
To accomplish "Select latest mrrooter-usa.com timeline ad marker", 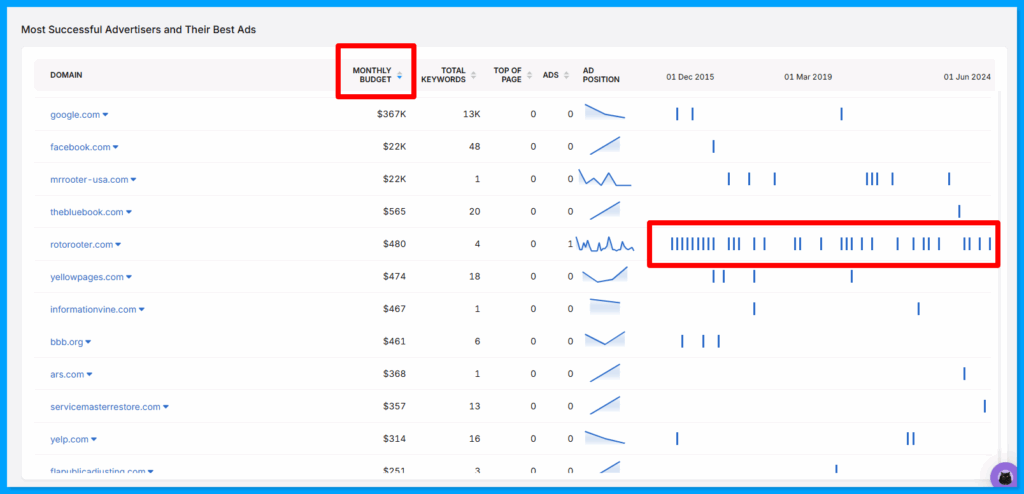I will click(x=949, y=179).
